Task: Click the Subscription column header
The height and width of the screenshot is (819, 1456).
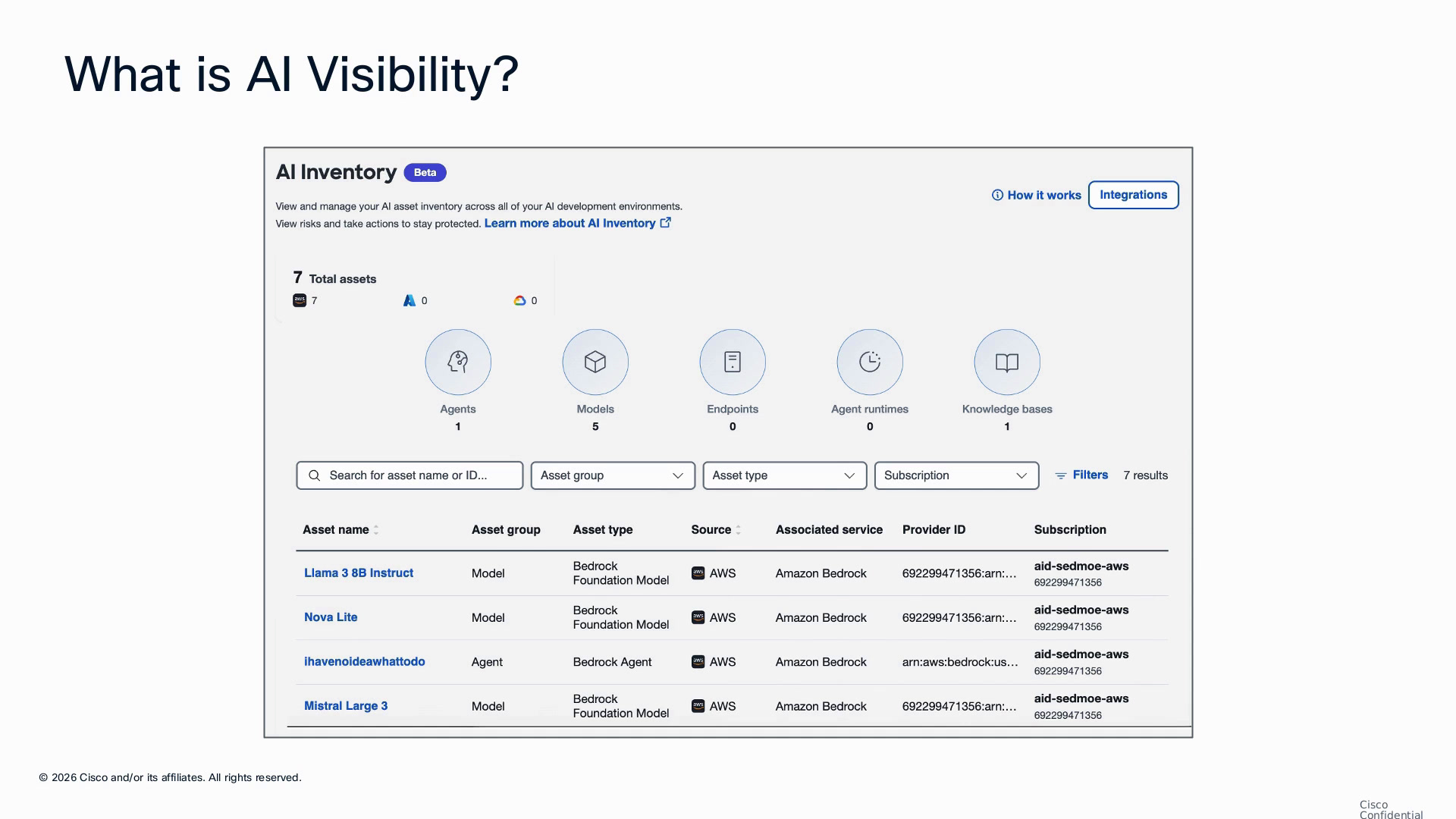Action: point(1070,529)
